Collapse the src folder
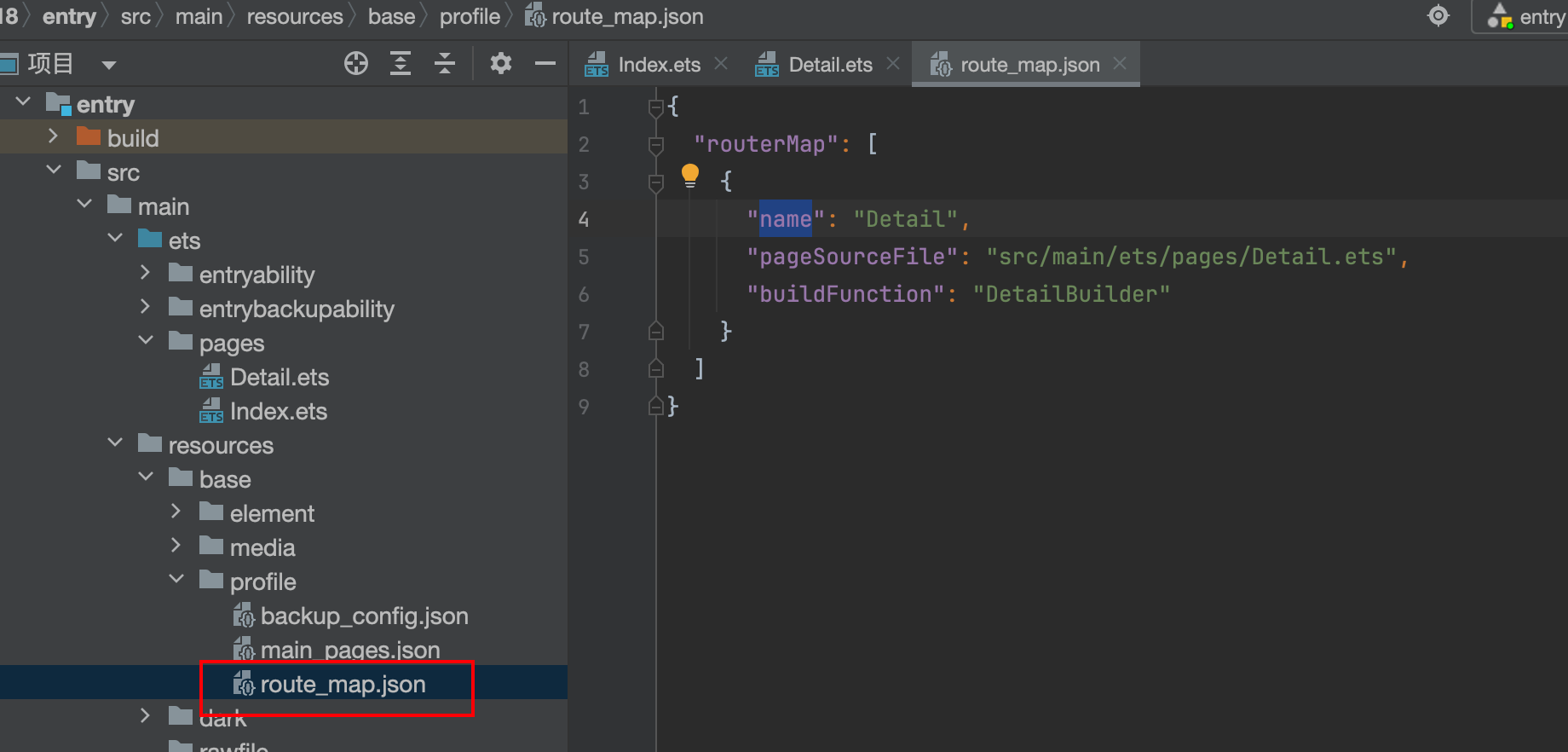1568x752 pixels. (x=54, y=171)
